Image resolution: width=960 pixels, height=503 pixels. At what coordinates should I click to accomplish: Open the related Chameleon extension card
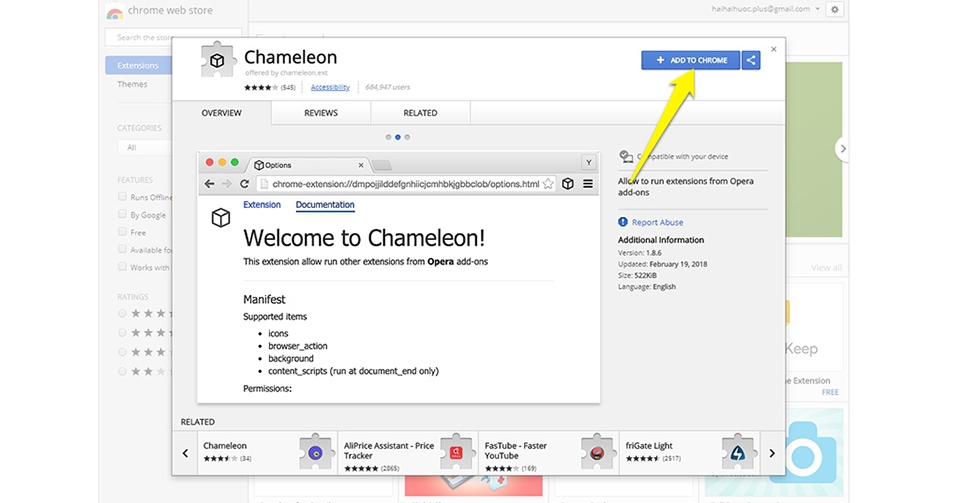tap(268, 453)
